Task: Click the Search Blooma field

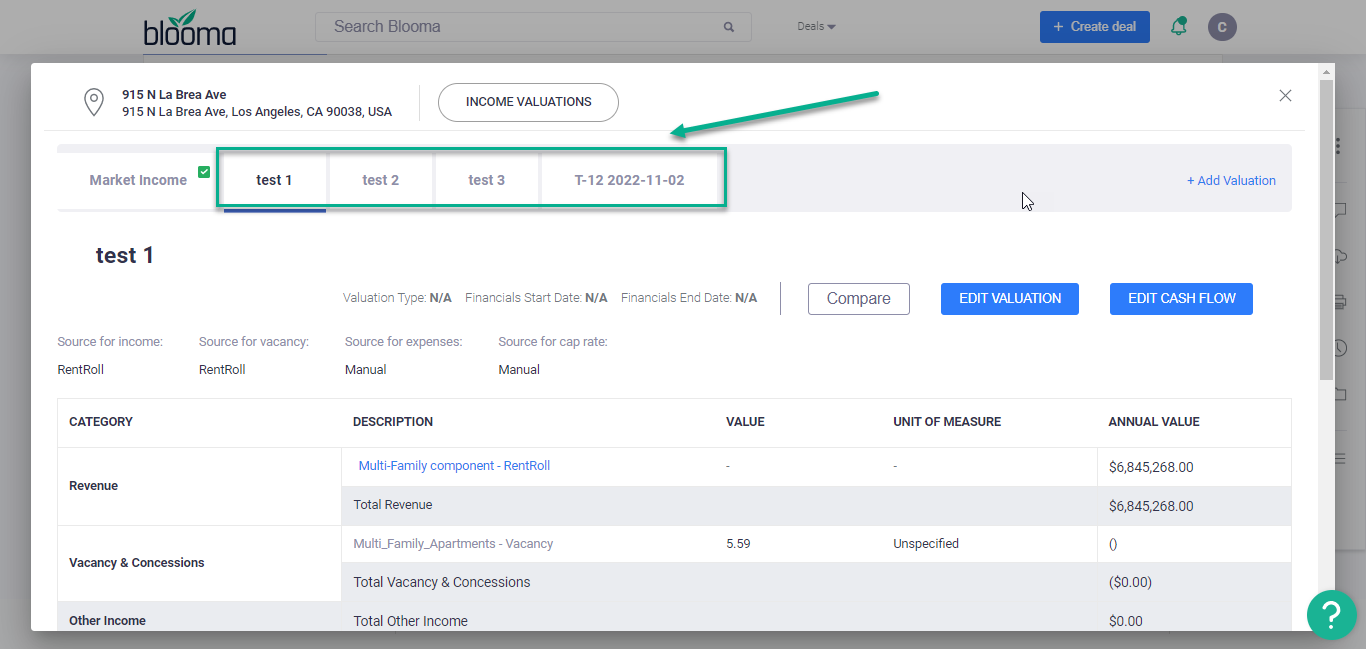Action: point(533,27)
